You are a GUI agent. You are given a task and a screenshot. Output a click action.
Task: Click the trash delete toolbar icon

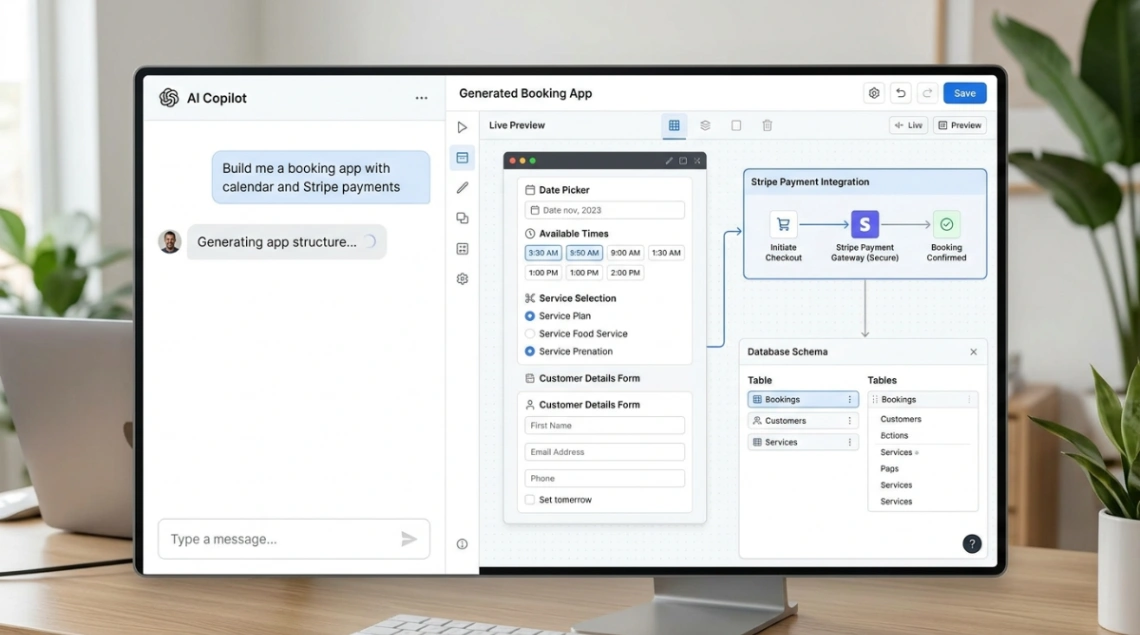[767, 125]
